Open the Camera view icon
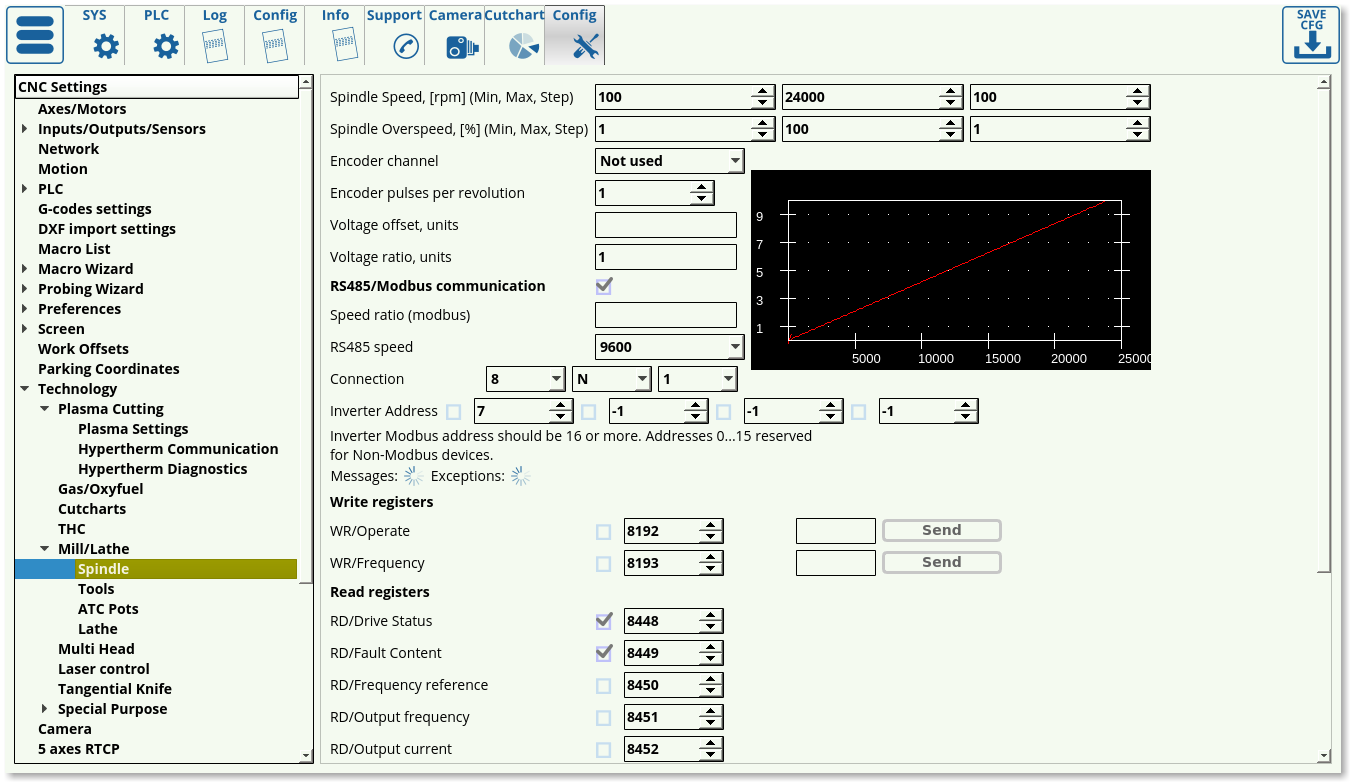The width and height of the screenshot is (1350, 782). click(x=461, y=46)
